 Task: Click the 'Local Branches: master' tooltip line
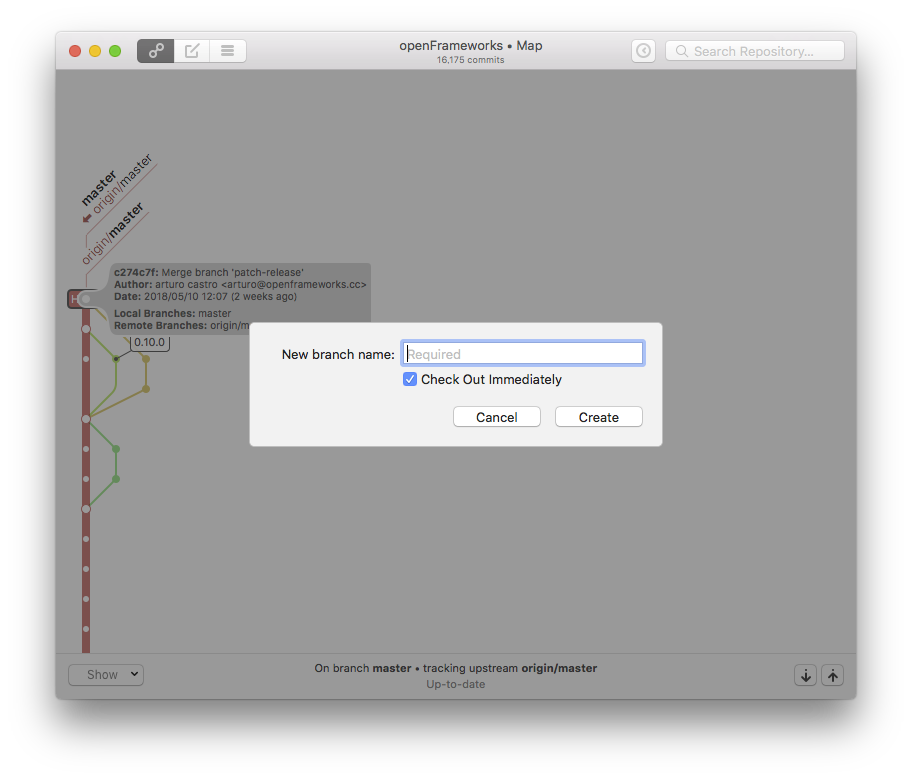[173, 313]
